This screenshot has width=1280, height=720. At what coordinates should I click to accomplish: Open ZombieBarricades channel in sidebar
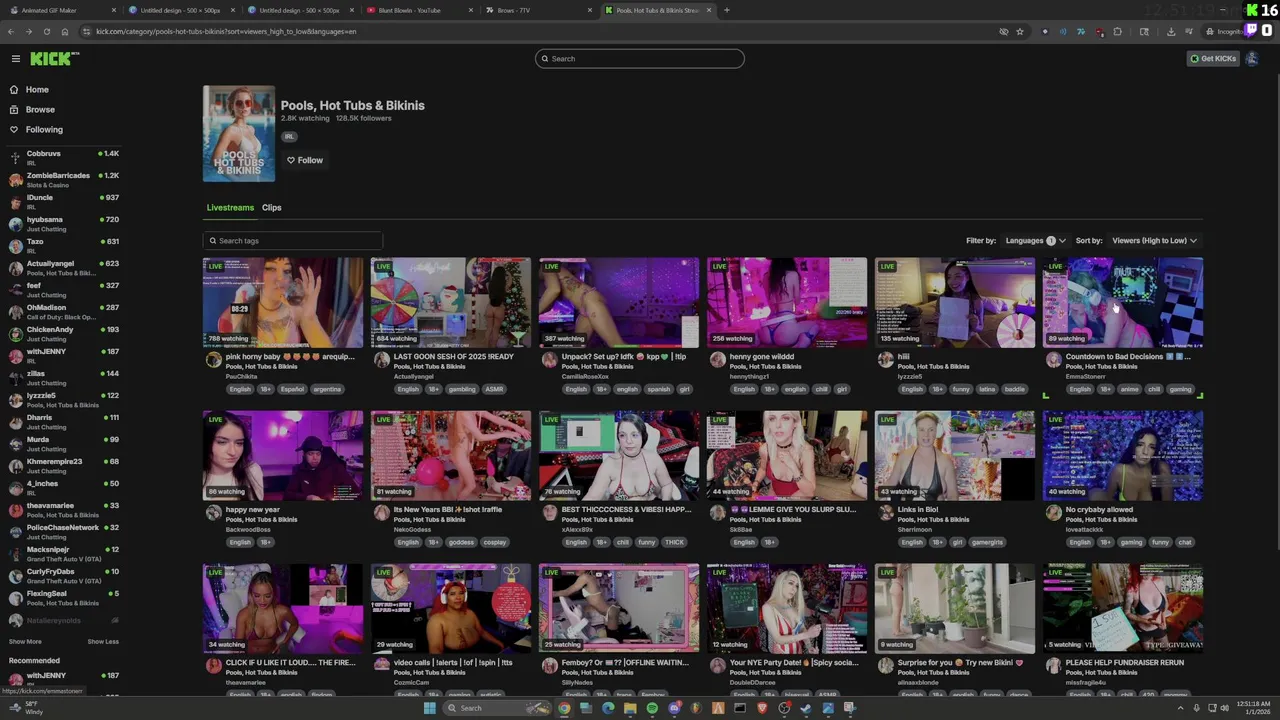pyautogui.click(x=63, y=180)
